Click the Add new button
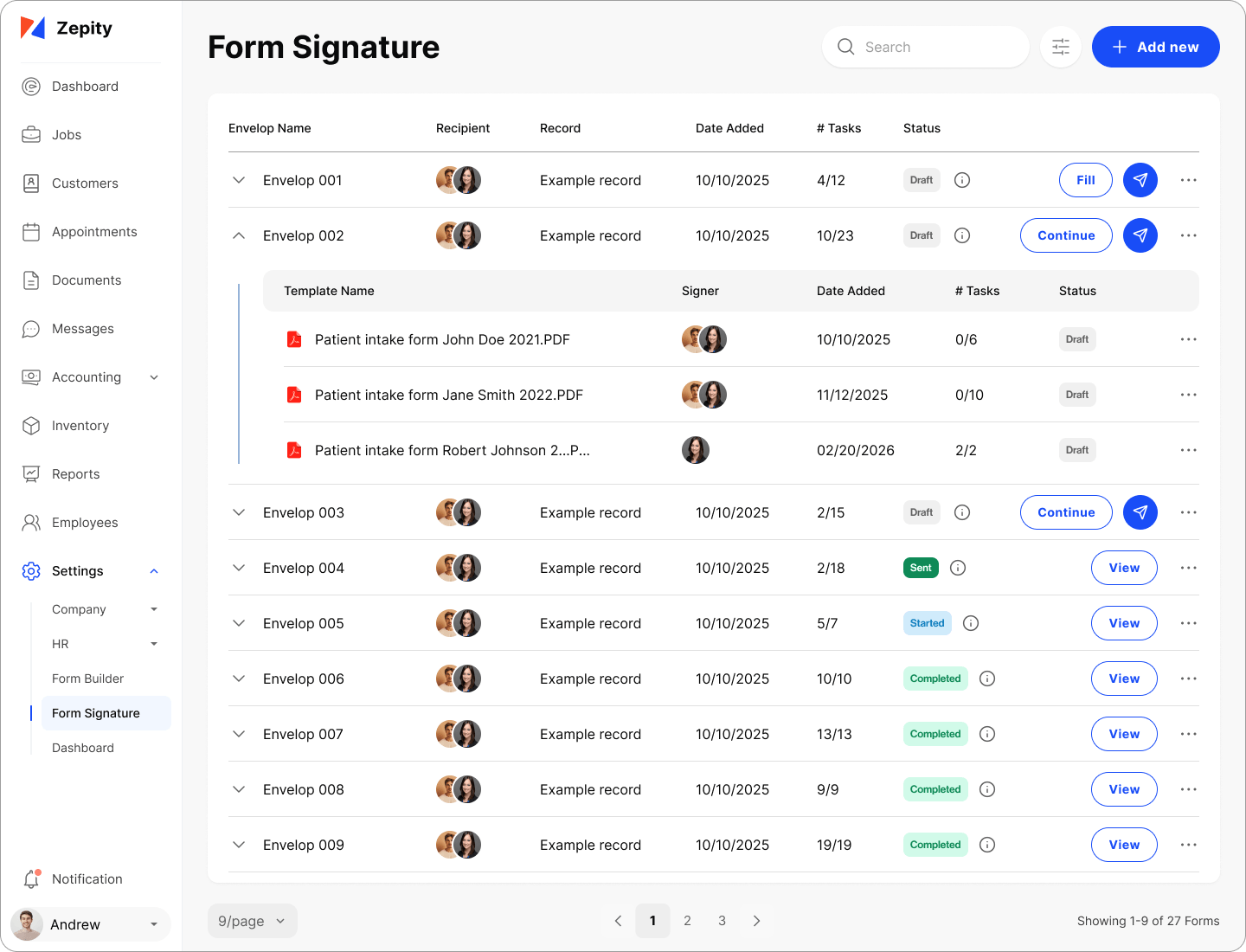This screenshot has height=952, width=1246. [1155, 47]
